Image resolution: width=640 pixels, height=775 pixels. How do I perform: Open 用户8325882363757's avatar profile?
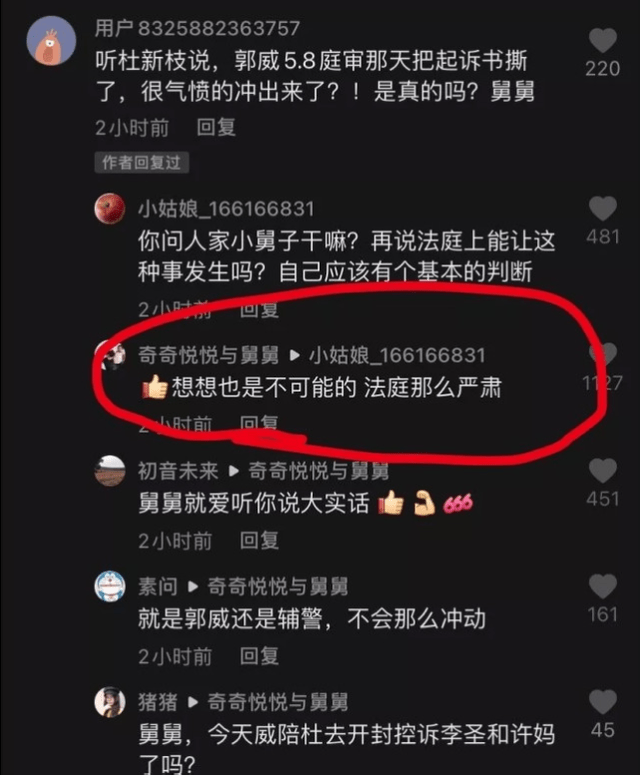[51, 41]
